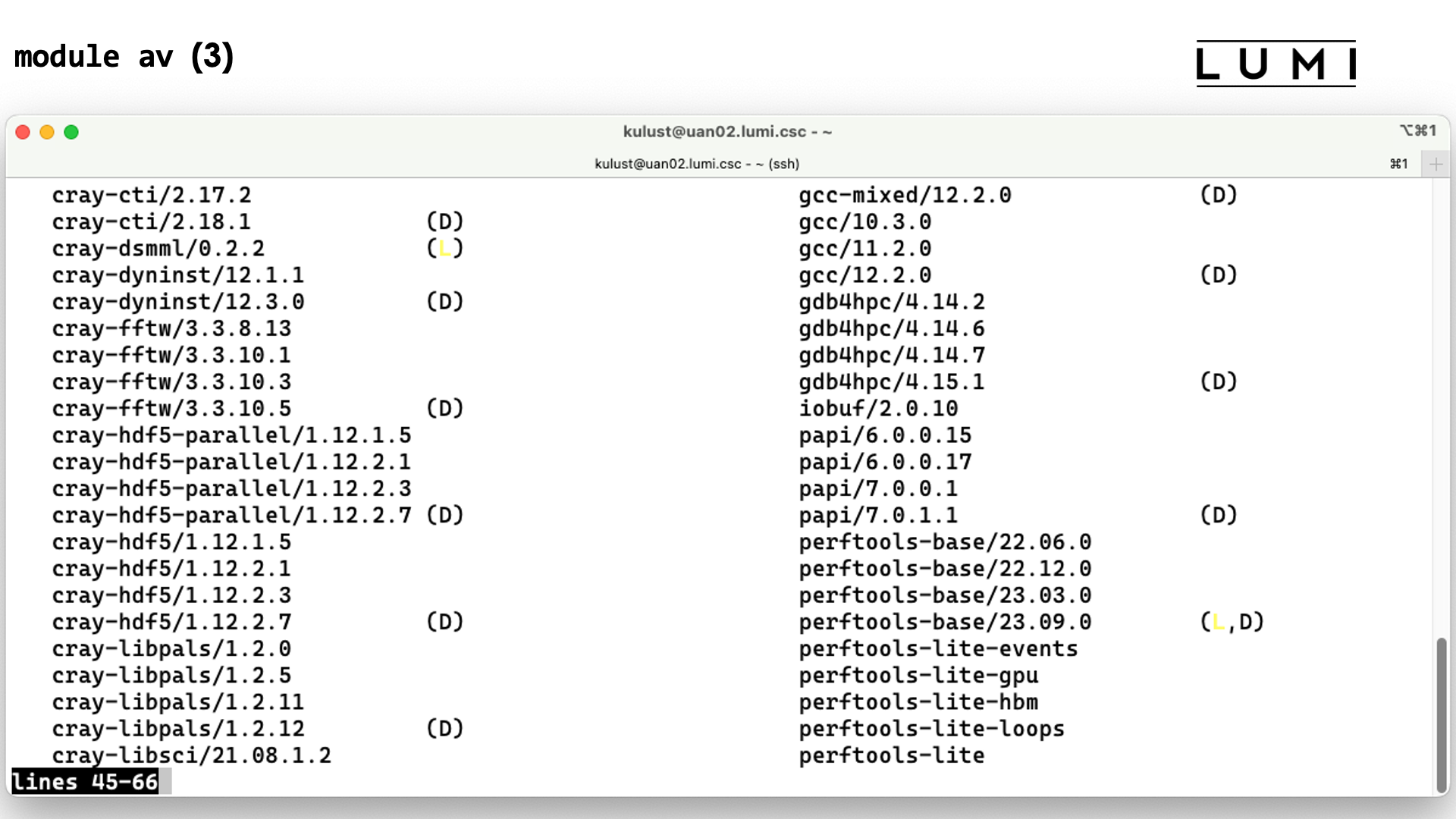Click the yellow minimize window button

(x=47, y=132)
